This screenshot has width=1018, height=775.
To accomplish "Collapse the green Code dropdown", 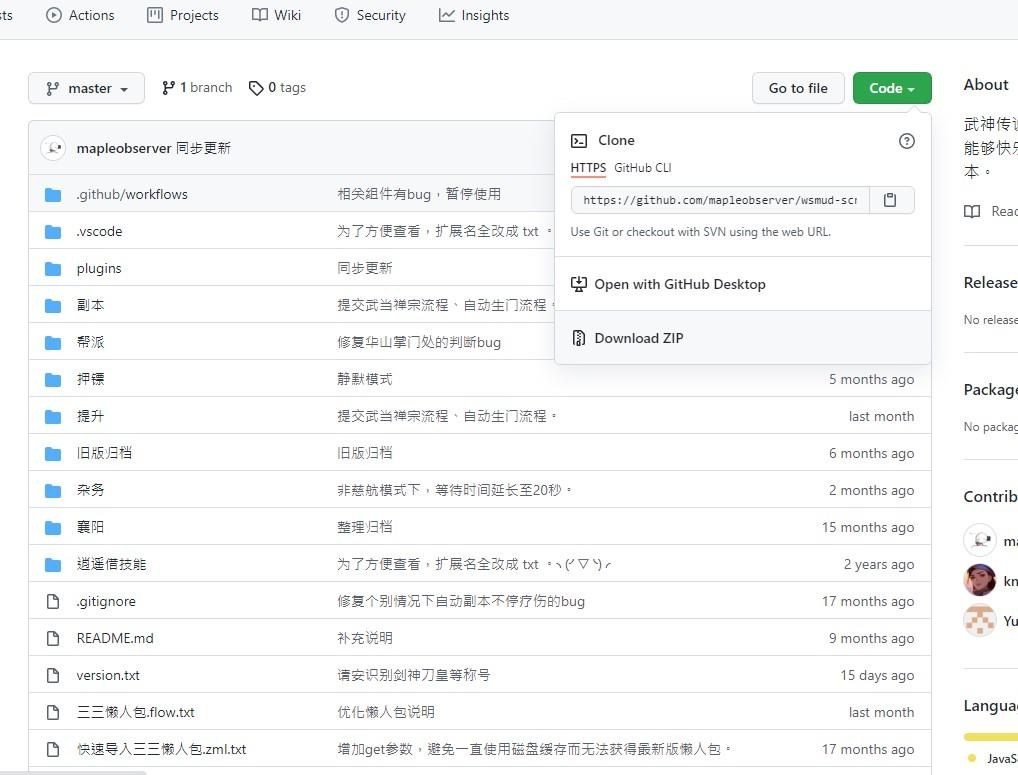I will click(891, 88).
